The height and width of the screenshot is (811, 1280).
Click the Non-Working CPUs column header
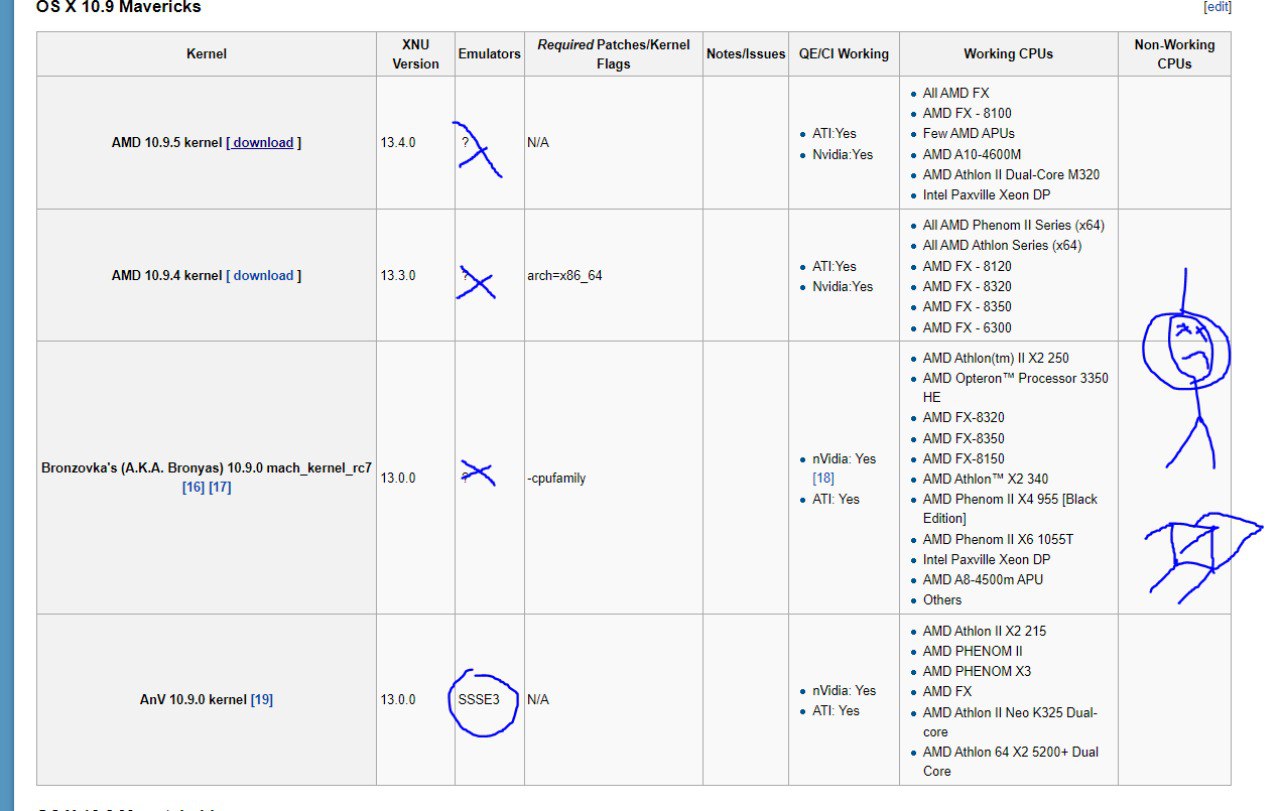pos(1174,54)
